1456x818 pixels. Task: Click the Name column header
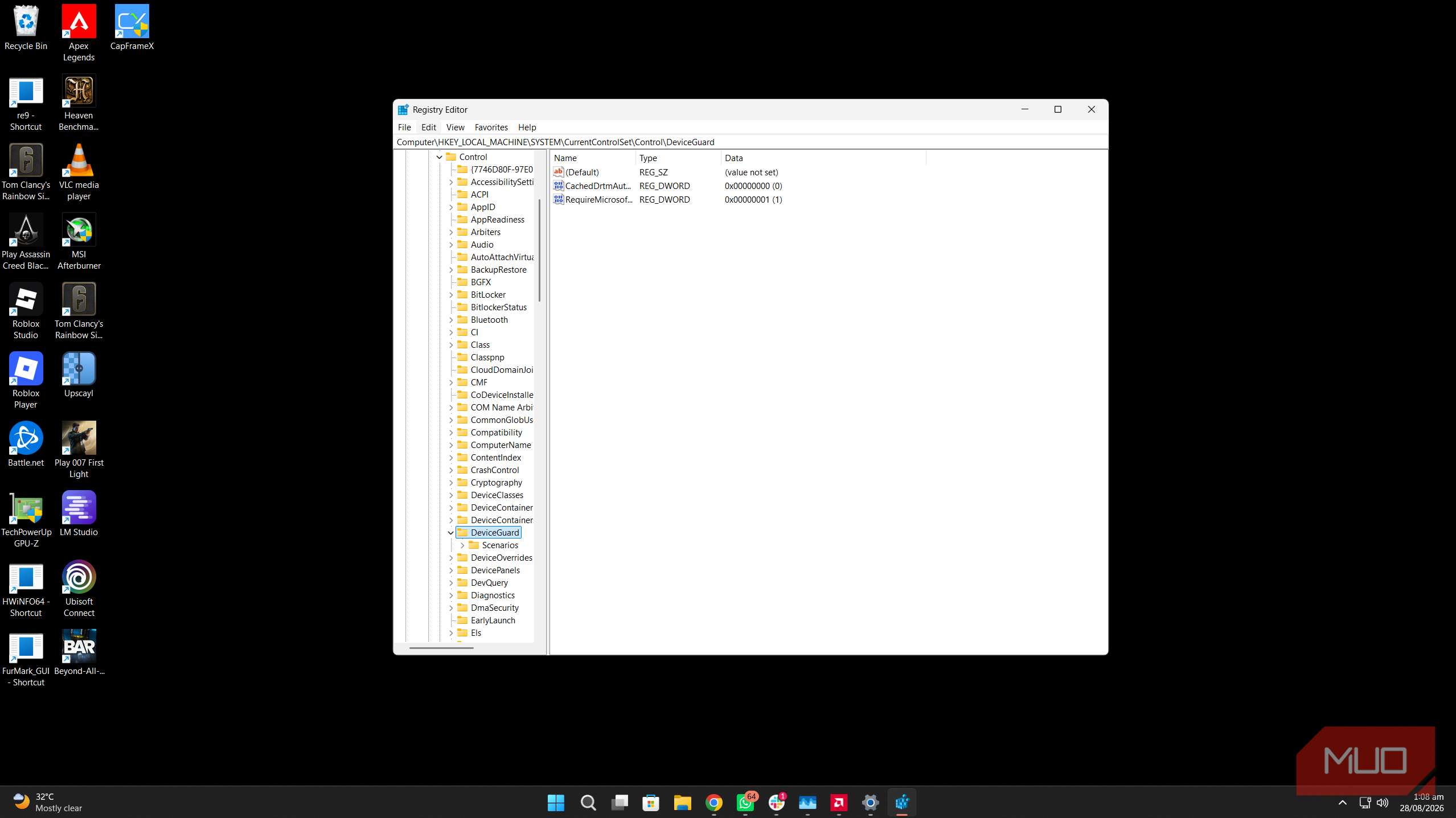coord(592,158)
